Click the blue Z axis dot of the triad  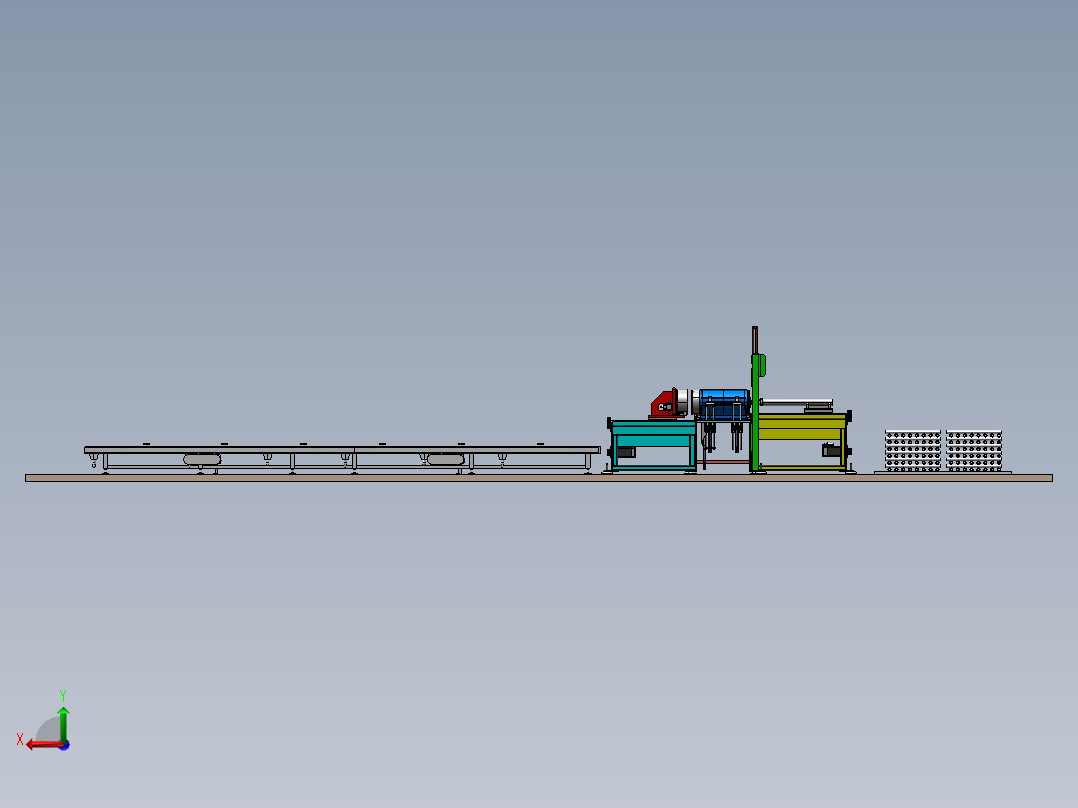(x=65, y=745)
